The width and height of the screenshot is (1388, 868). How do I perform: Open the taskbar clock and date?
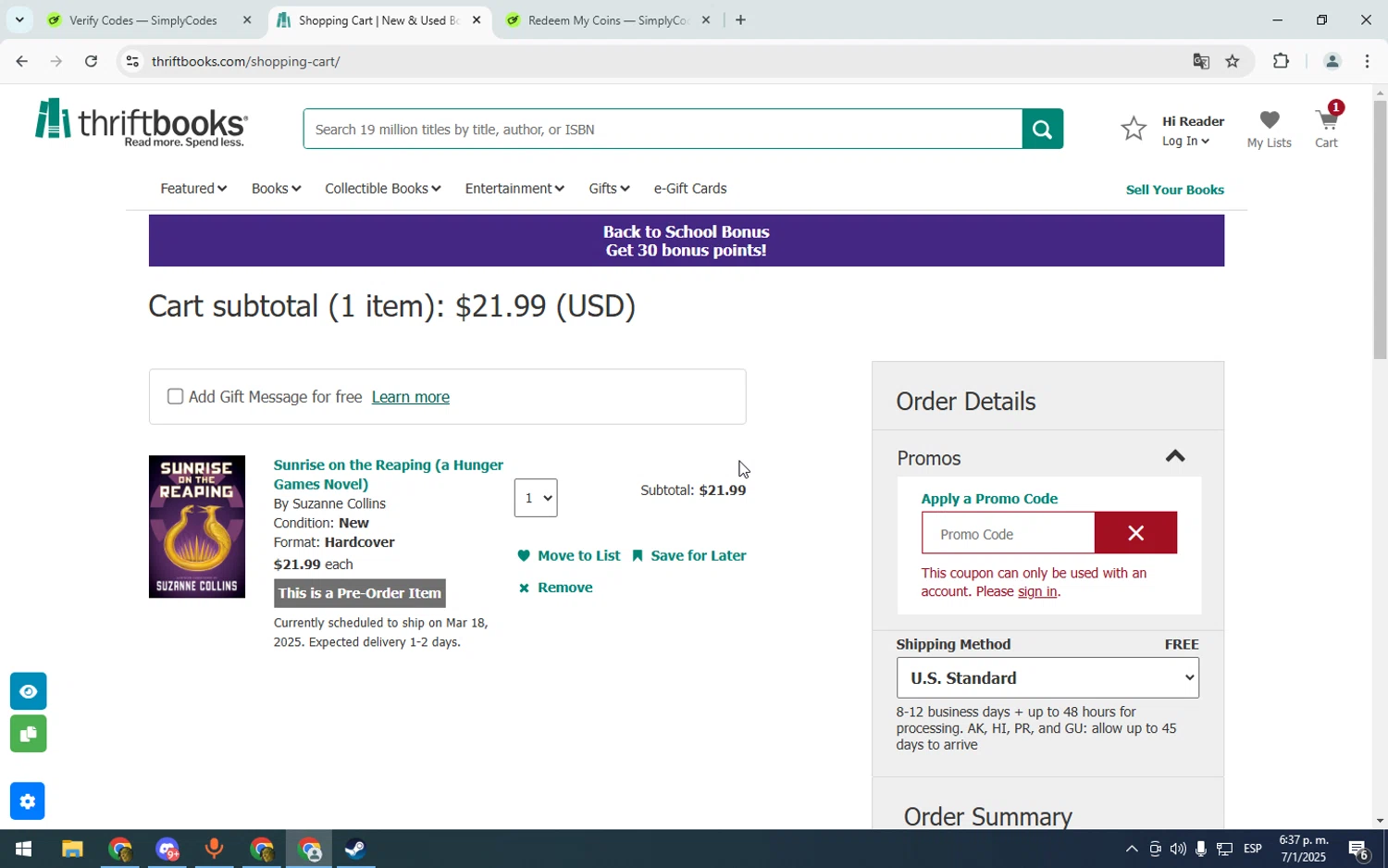pos(1303,849)
